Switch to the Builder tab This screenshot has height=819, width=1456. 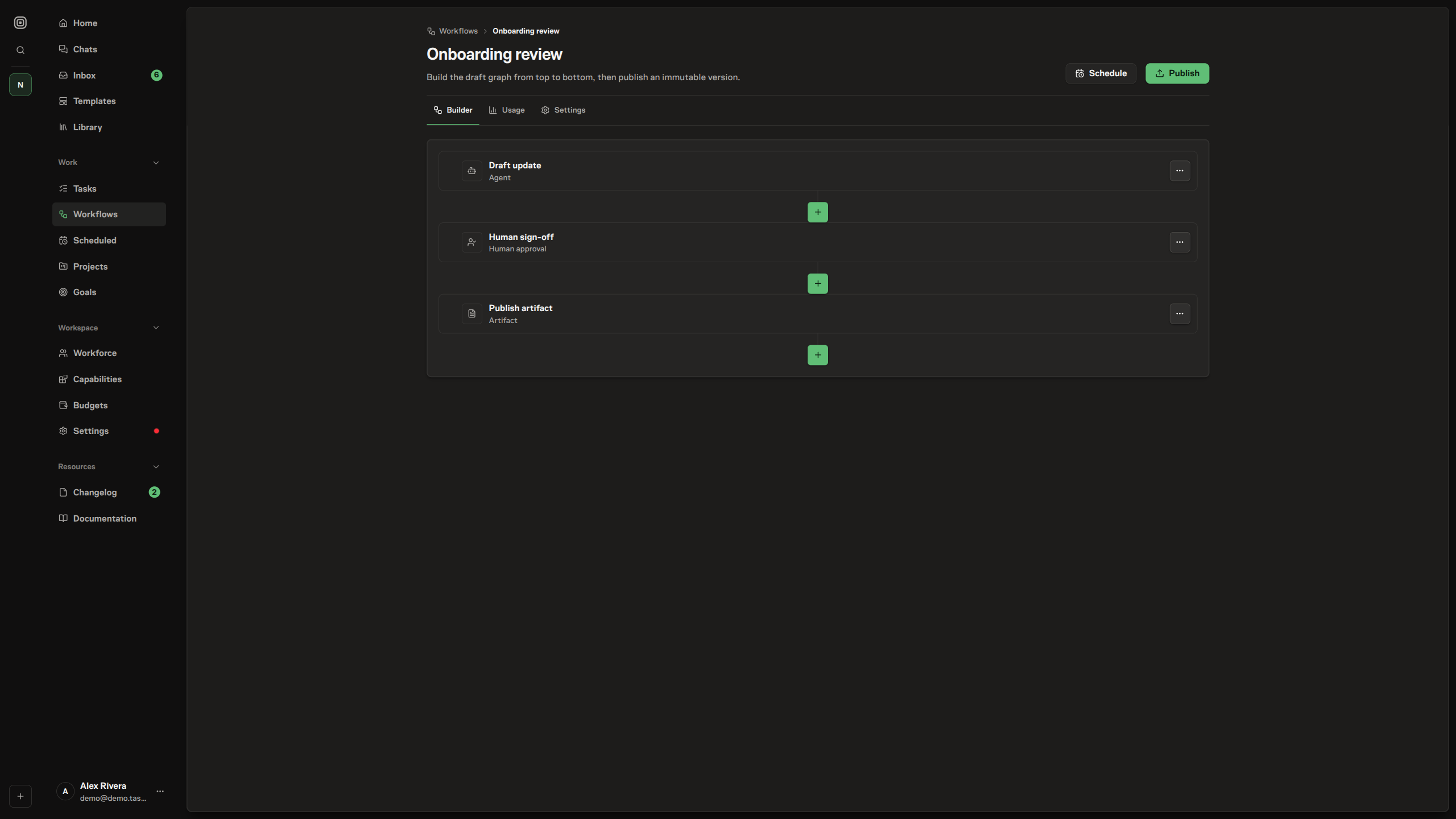point(453,110)
